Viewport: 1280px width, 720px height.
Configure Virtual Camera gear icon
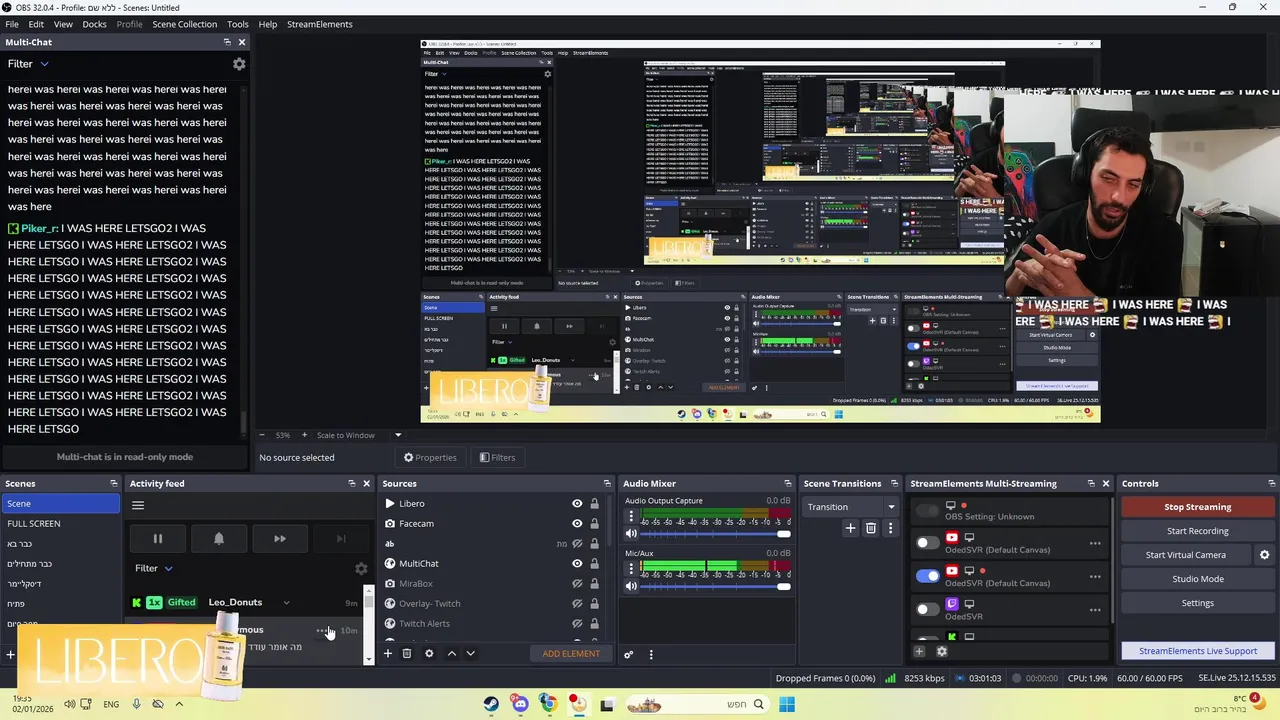[1264, 555]
